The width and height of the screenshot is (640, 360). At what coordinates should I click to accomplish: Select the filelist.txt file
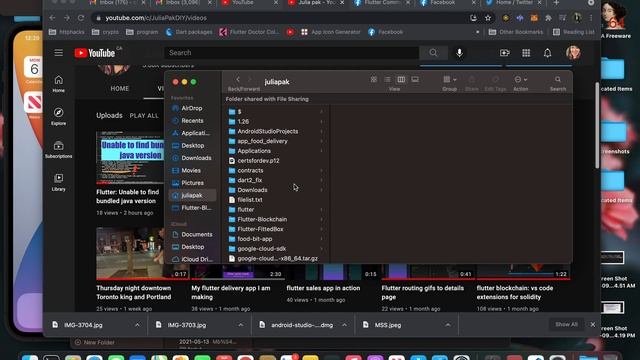(x=250, y=200)
